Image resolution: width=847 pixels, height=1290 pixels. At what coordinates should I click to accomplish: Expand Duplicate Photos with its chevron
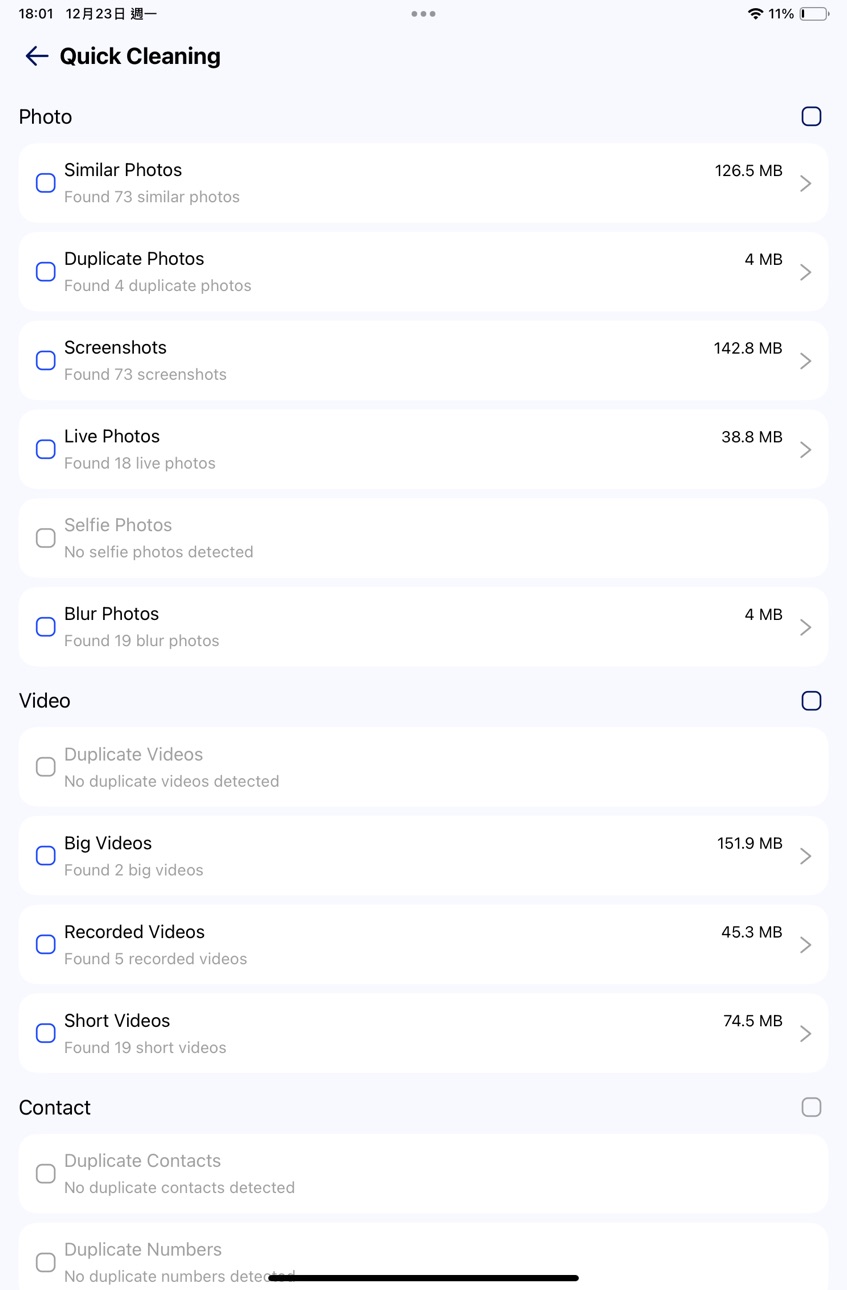[x=805, y=272]
